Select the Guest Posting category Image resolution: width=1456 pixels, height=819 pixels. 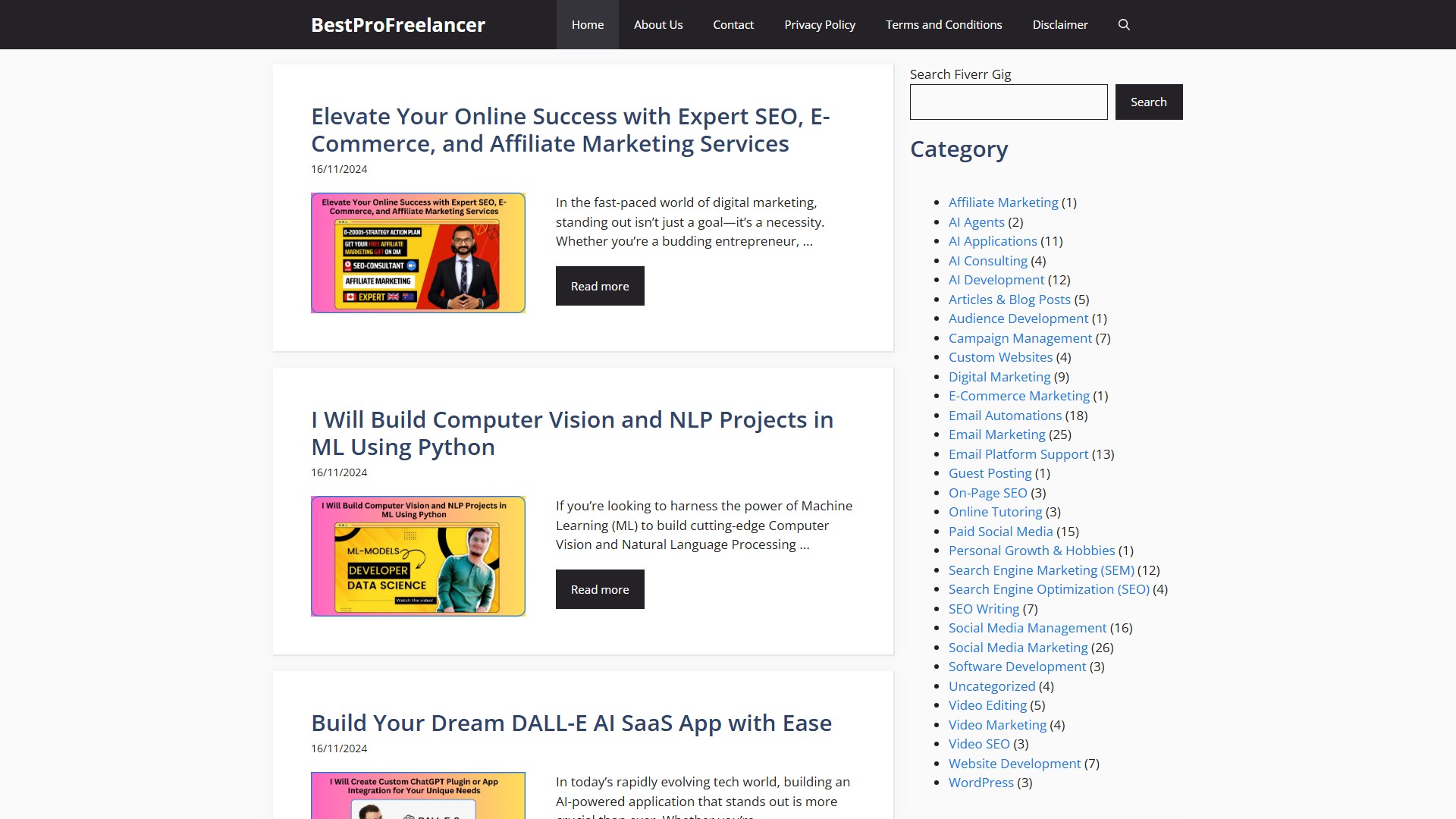pos(990,473)
